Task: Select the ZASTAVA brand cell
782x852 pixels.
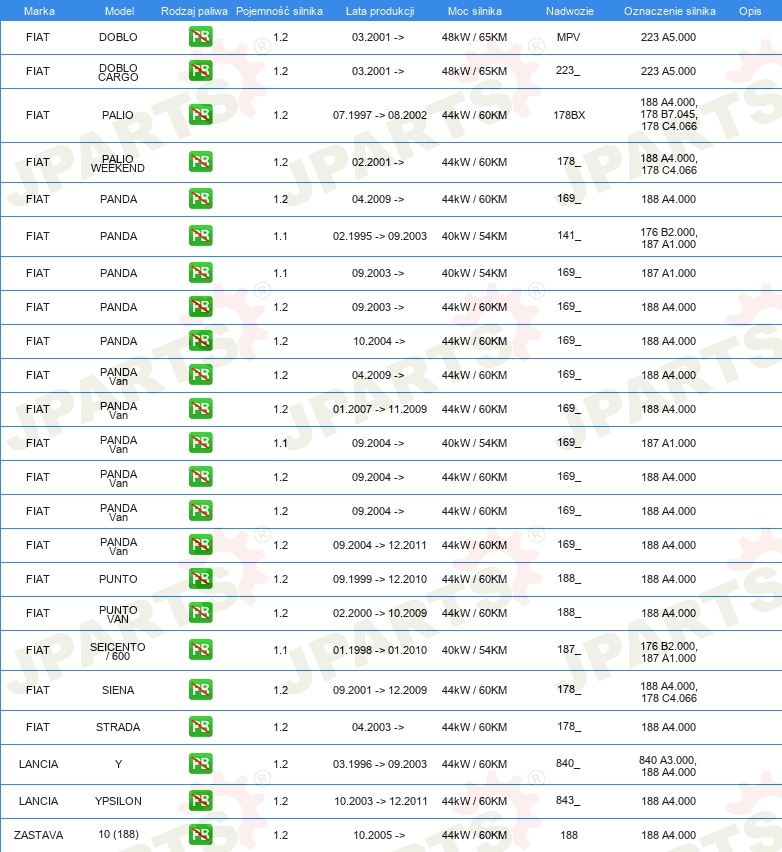Action: pyautogui.click(x=39, y=835)
